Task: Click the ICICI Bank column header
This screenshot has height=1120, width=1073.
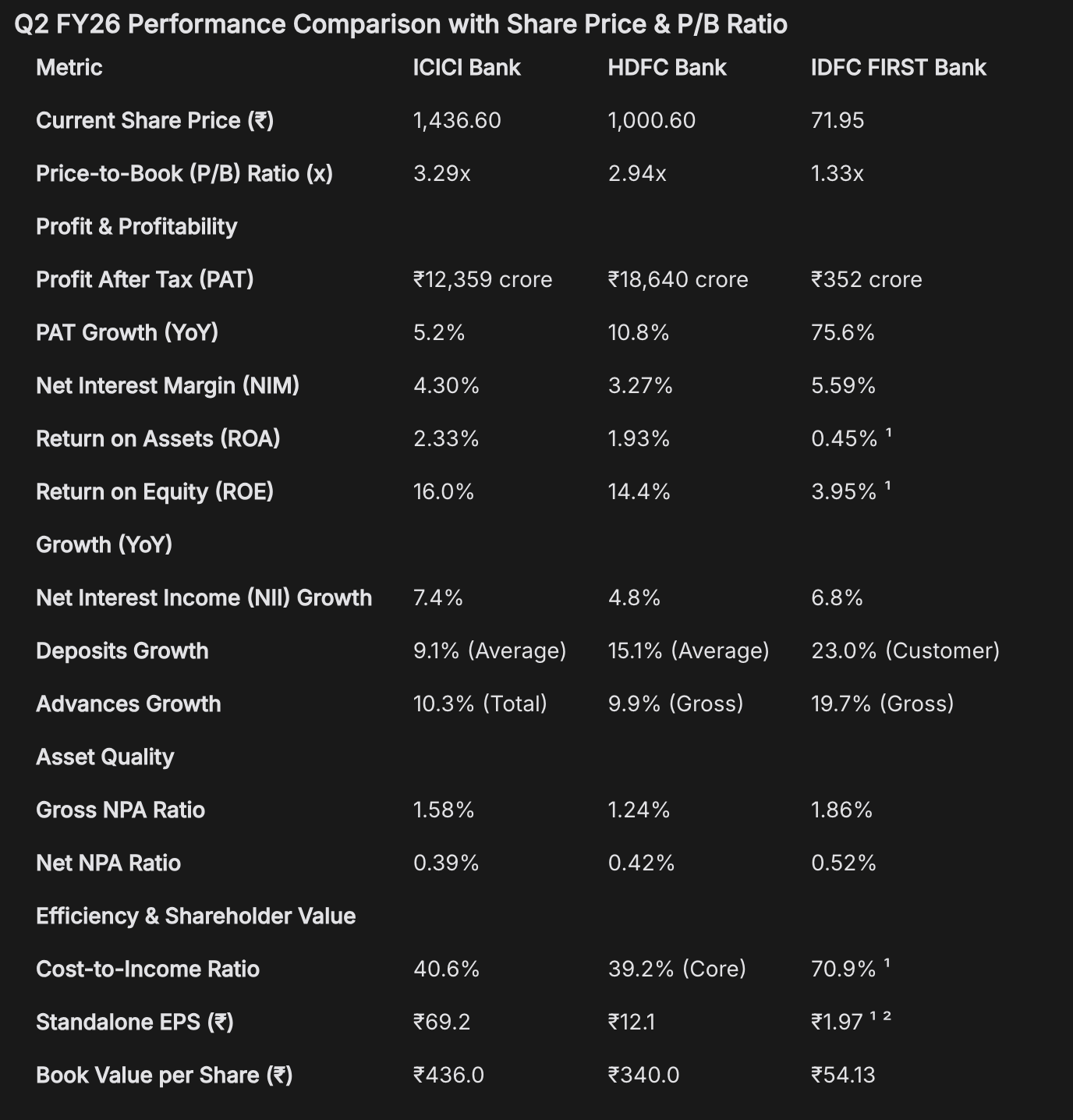Action: [466, 68]
